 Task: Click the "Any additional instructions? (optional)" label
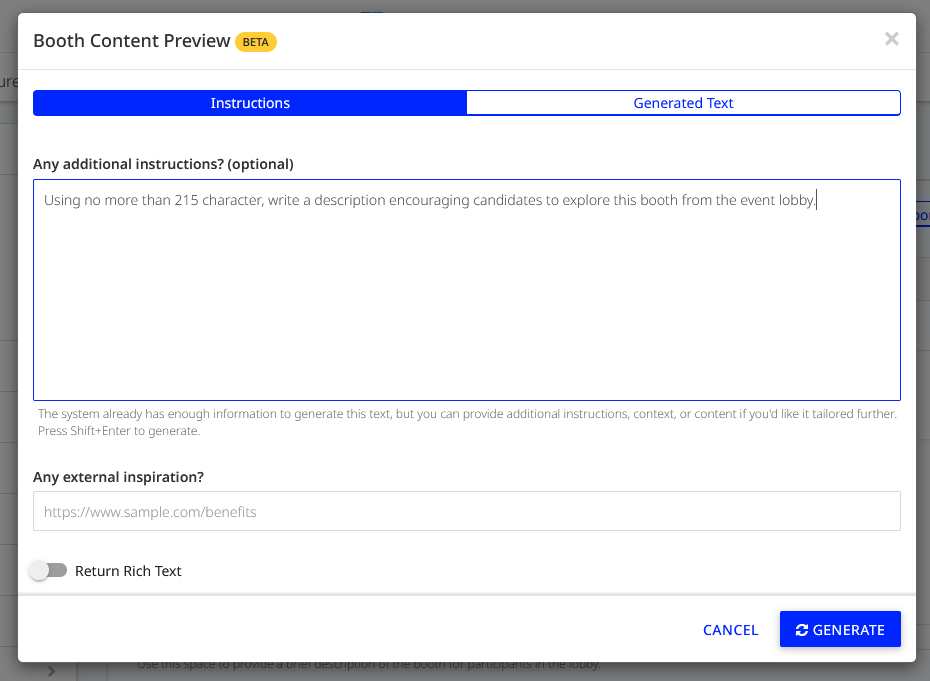click(x=163, y=164)
